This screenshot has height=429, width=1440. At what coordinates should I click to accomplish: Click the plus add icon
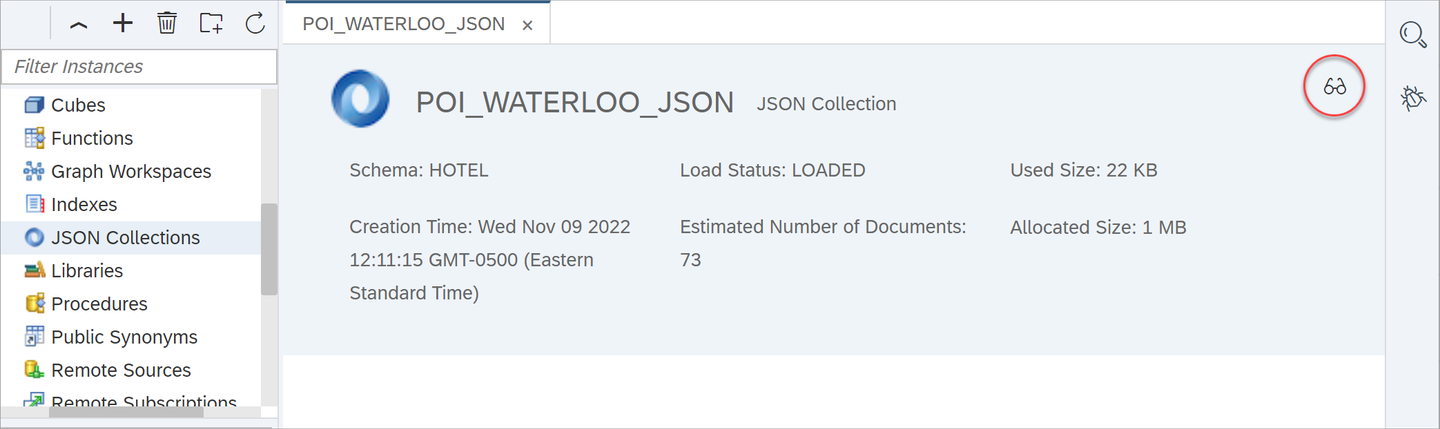pos(122,23)
